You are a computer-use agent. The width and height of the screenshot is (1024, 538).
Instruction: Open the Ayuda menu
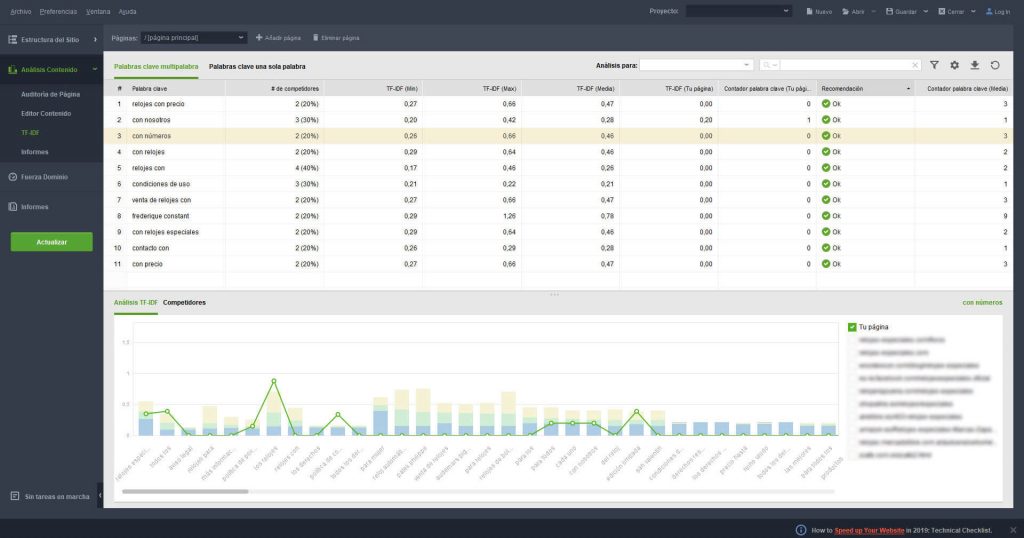[x=127, y=12]
